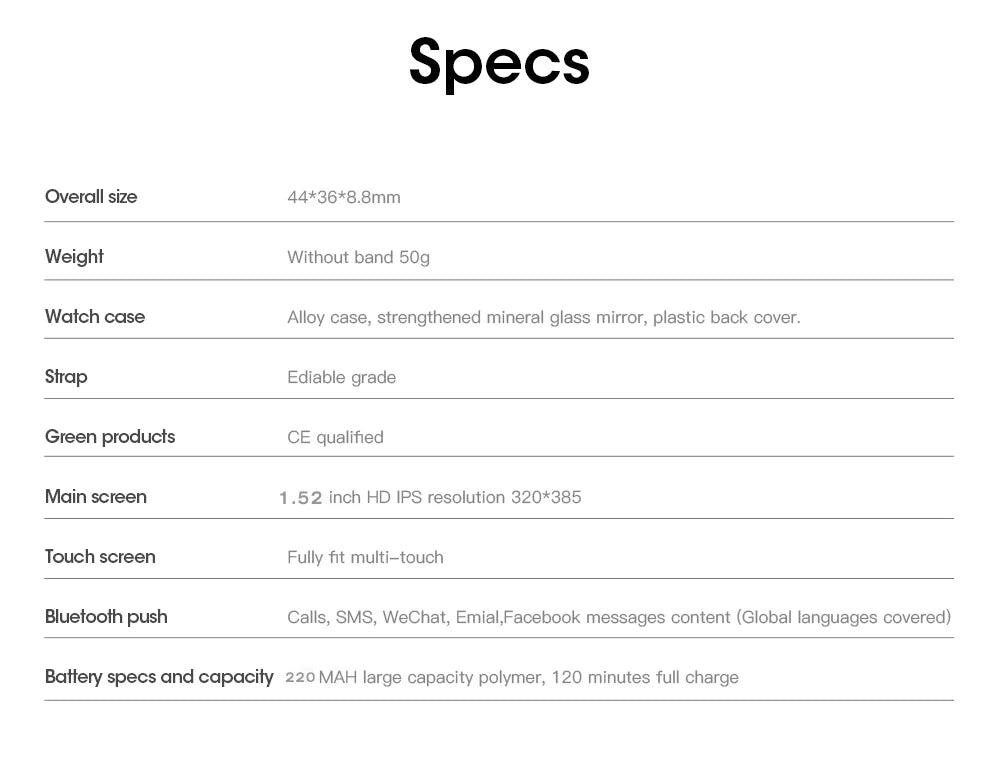Click the 1.52 inch HD IPS resolution text
The height and width of the screenshot is (761, 1000).
tap(430, 497)
